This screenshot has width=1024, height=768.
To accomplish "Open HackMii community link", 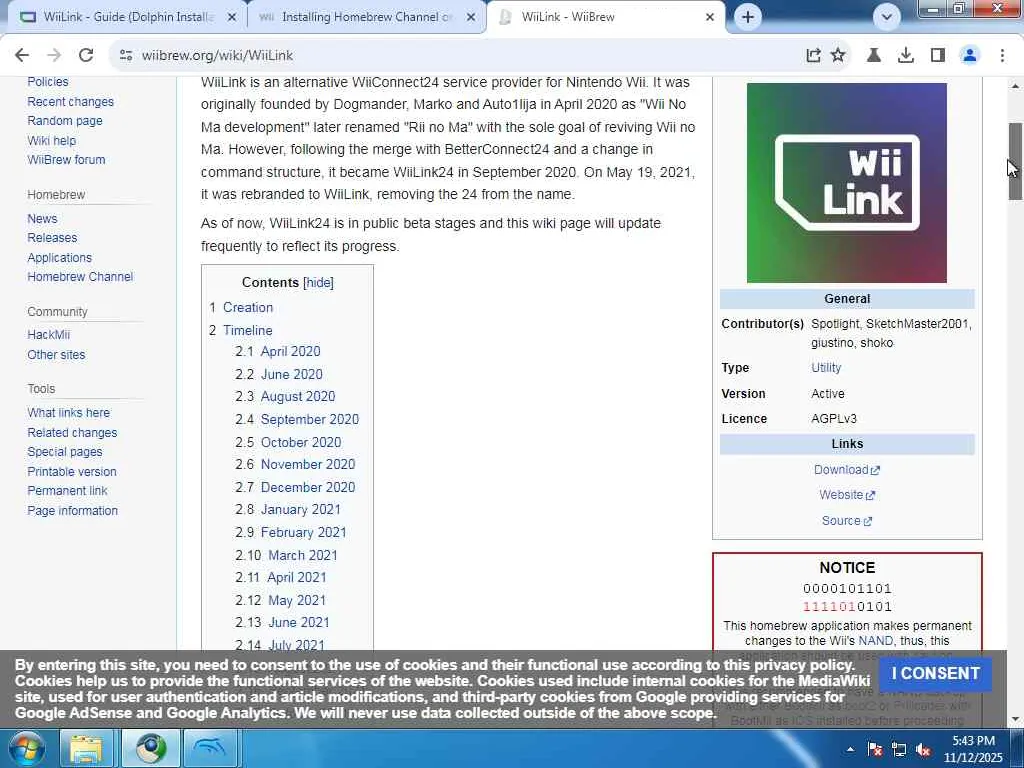I will 48,335.
